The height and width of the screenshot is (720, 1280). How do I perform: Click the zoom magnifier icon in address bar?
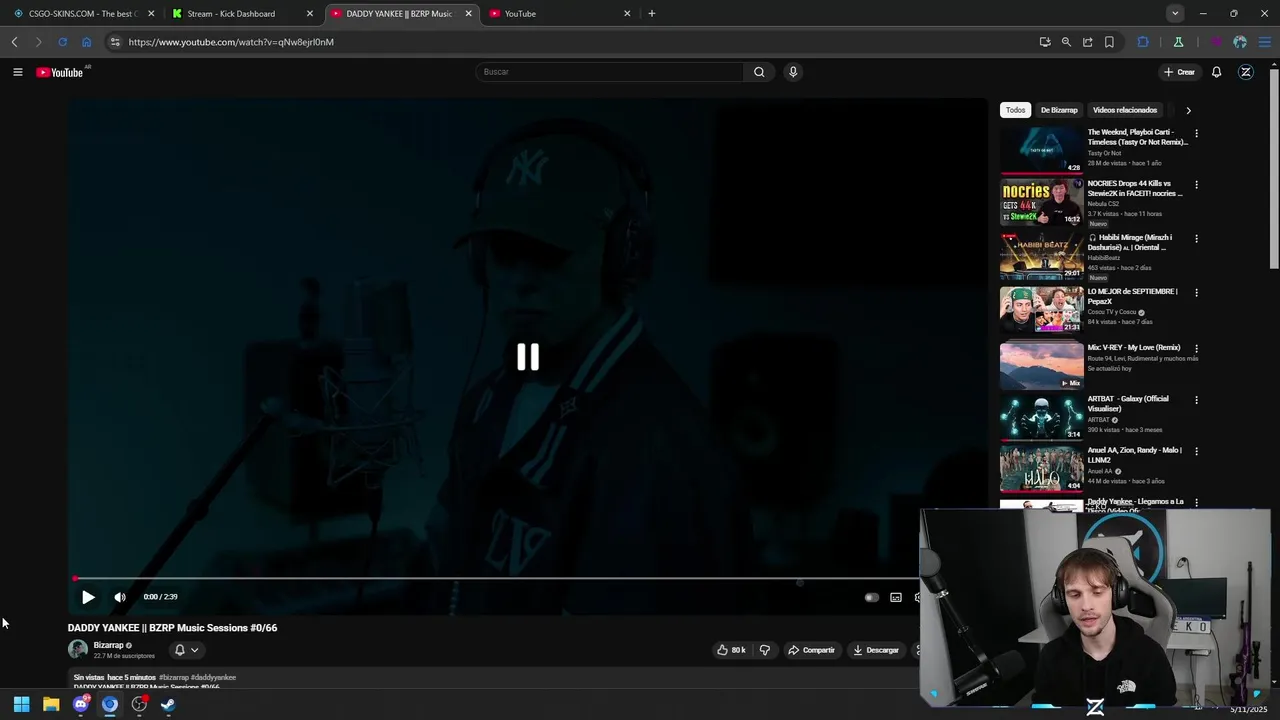coord(1066,42)
